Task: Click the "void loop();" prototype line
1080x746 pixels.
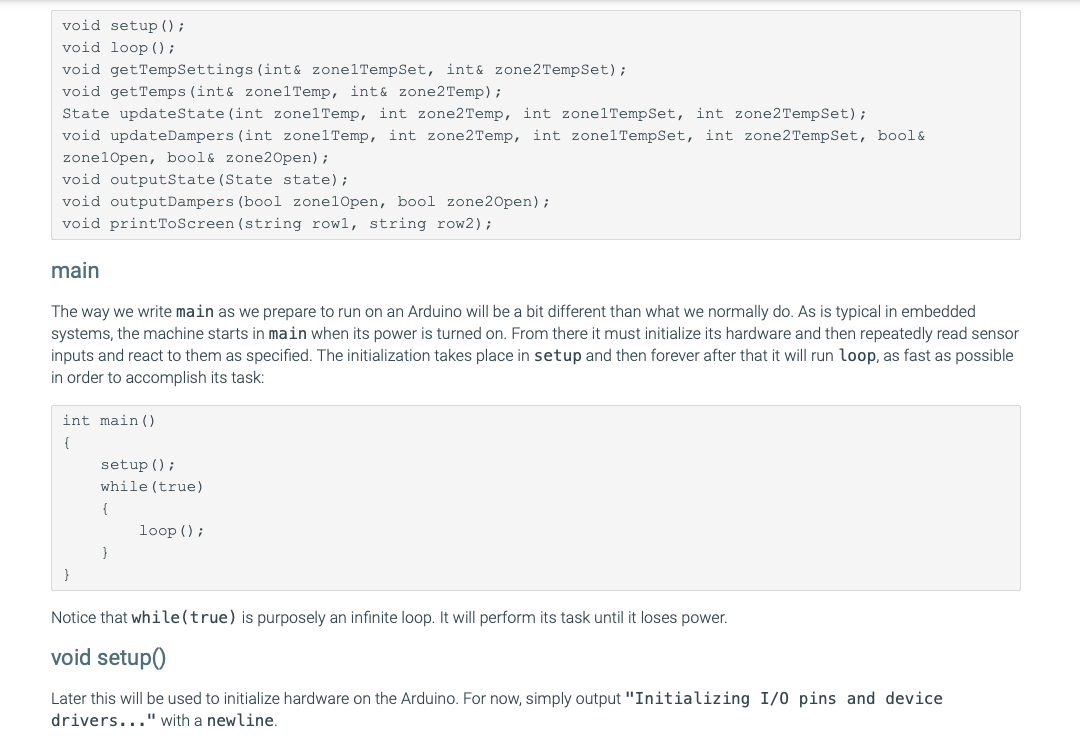Action: click(x=118, y=47)
